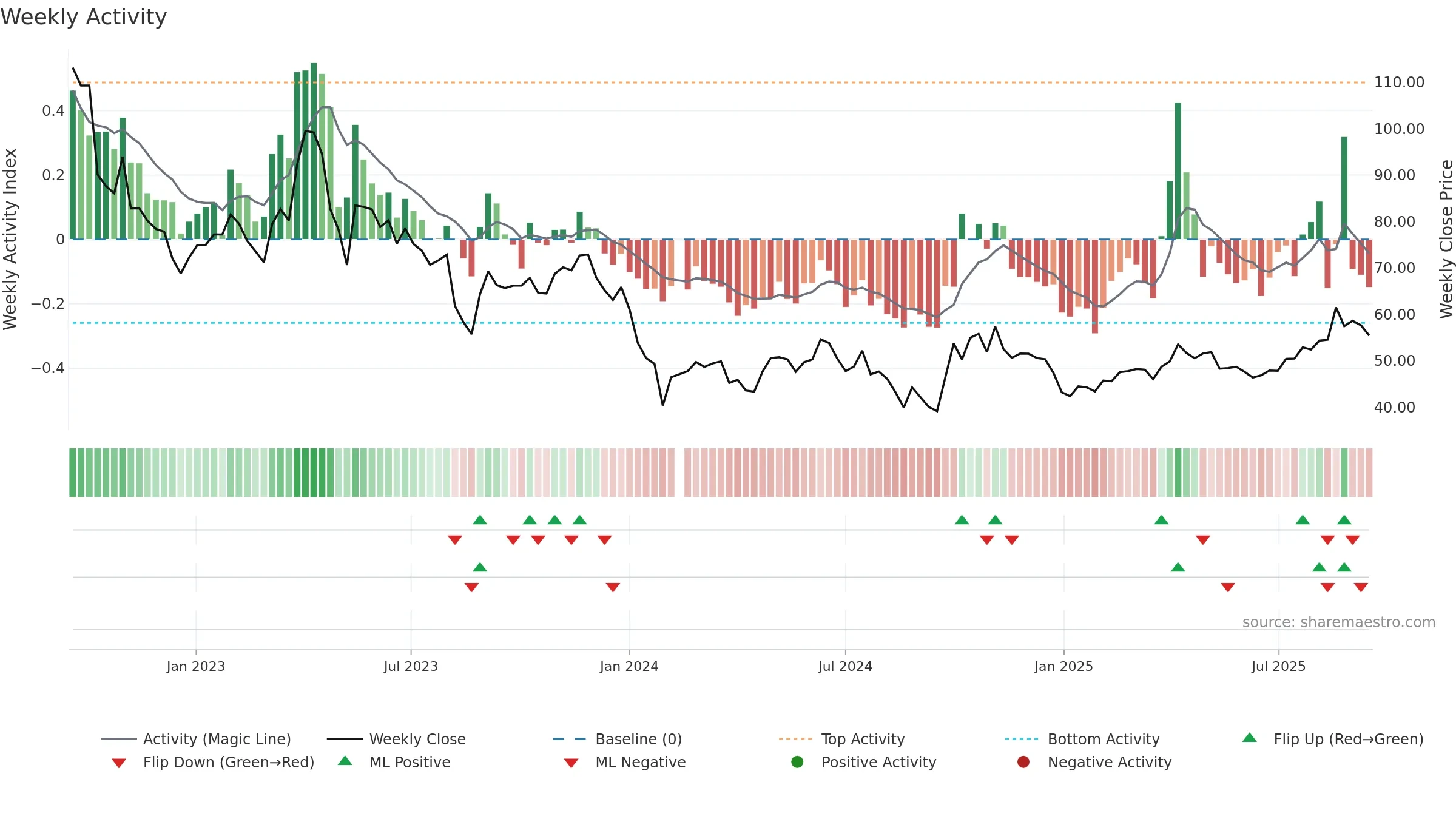Click the source: sharemaestro.com text
The image size is (1456, 819).
pos(1339,622)
